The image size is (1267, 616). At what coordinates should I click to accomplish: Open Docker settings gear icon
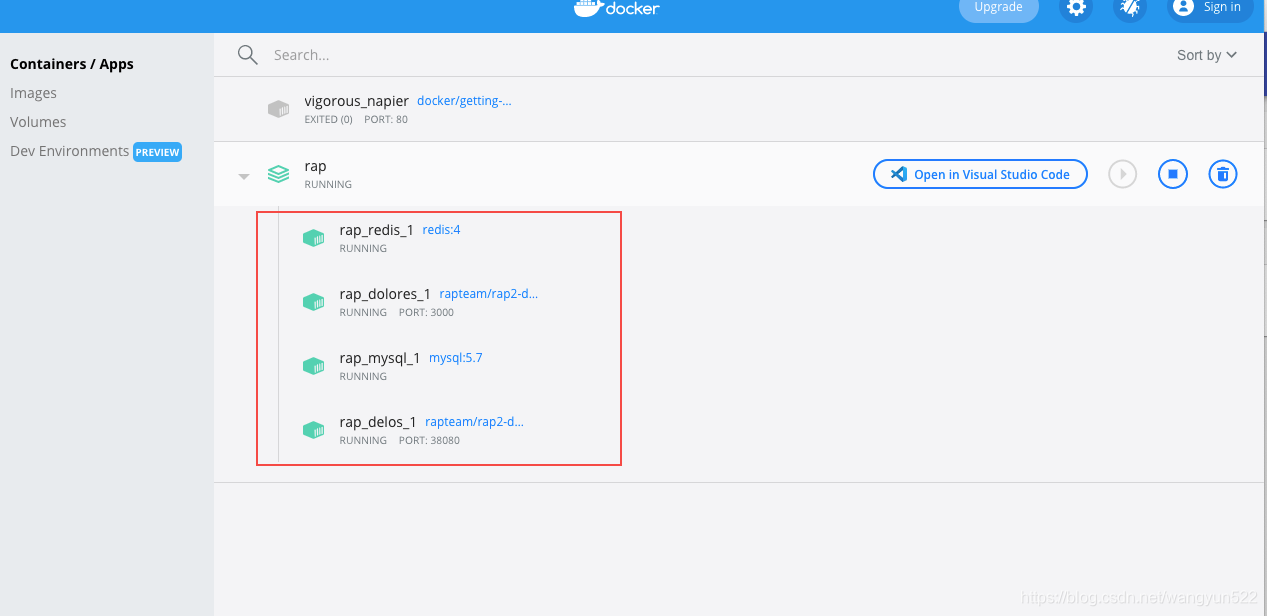(x=1075, y=8)
